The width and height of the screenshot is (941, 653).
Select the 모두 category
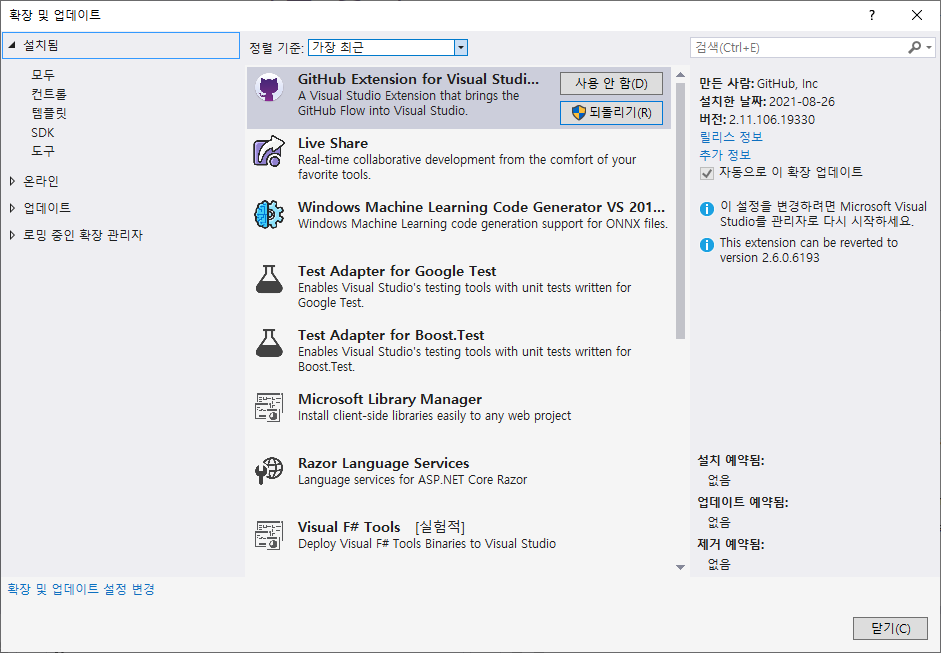pos(43,74)
